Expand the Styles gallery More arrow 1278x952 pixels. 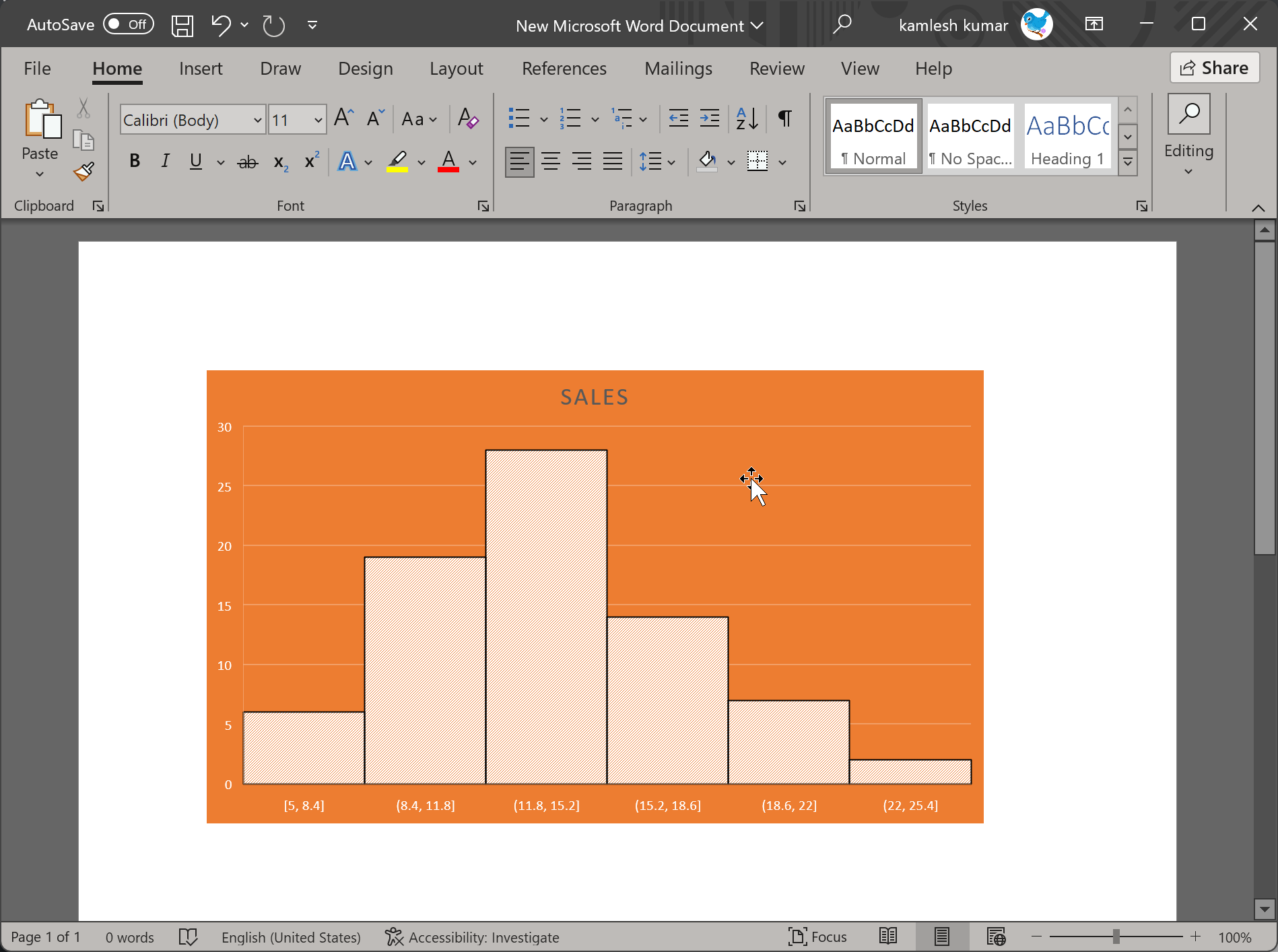click(x=1128, y=163)
